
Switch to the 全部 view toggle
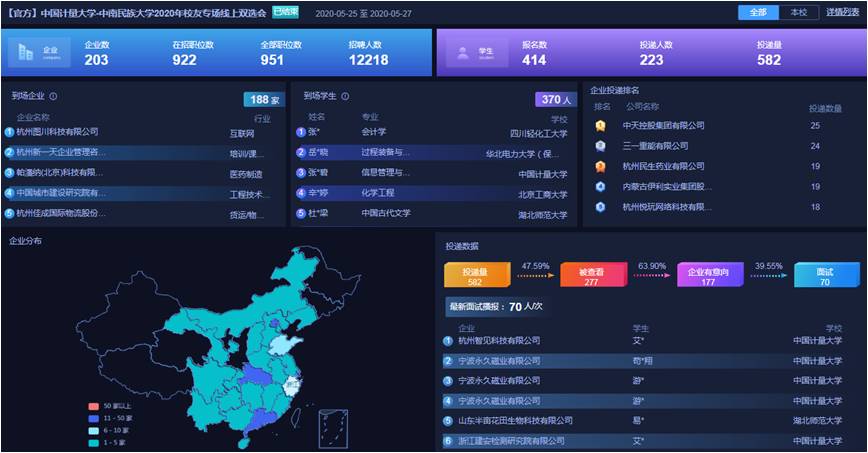point(757,13)
